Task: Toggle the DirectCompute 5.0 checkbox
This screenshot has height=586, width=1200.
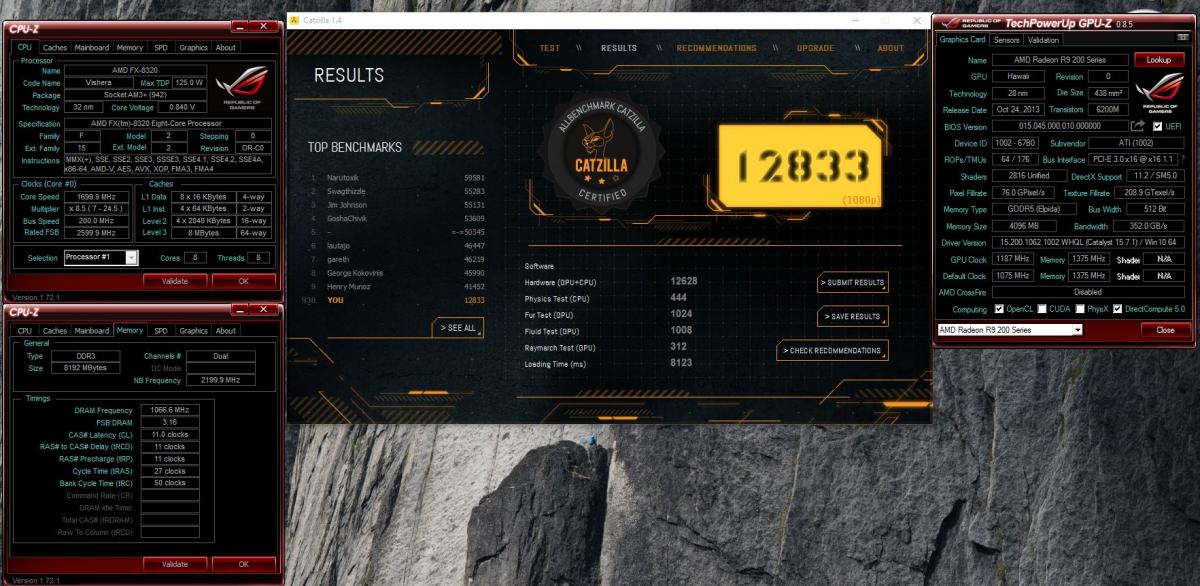Action: coord(1118,309)
